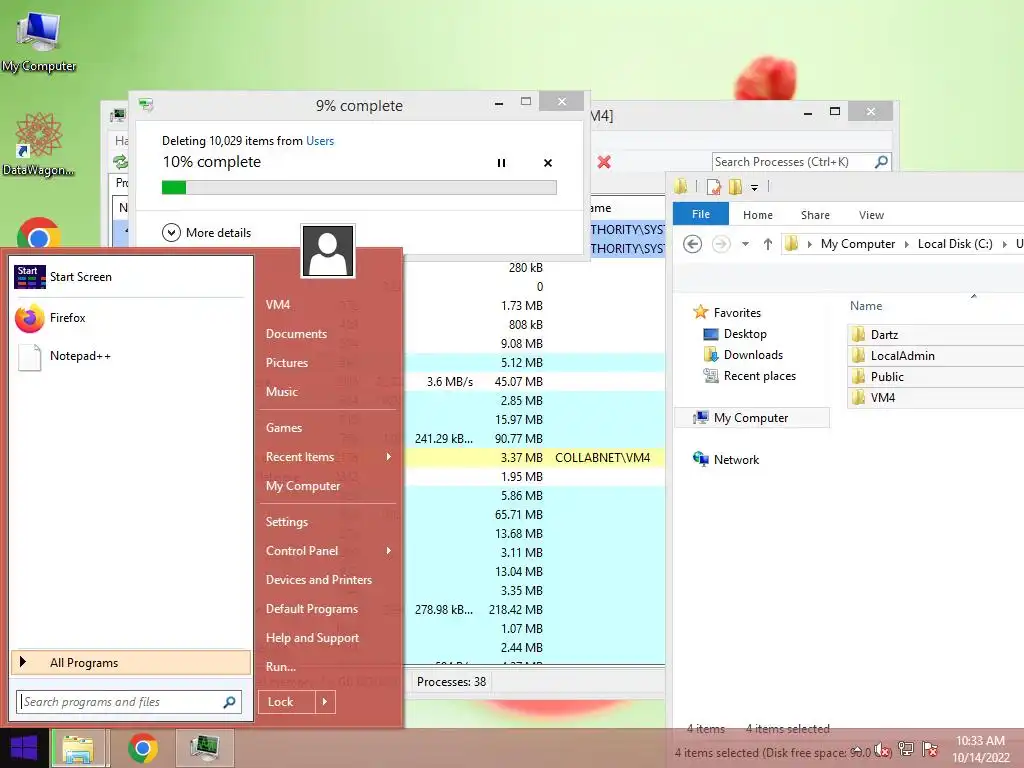
Task: Open Process Hacker from taskbar
Action: click(x=204, y=748)
